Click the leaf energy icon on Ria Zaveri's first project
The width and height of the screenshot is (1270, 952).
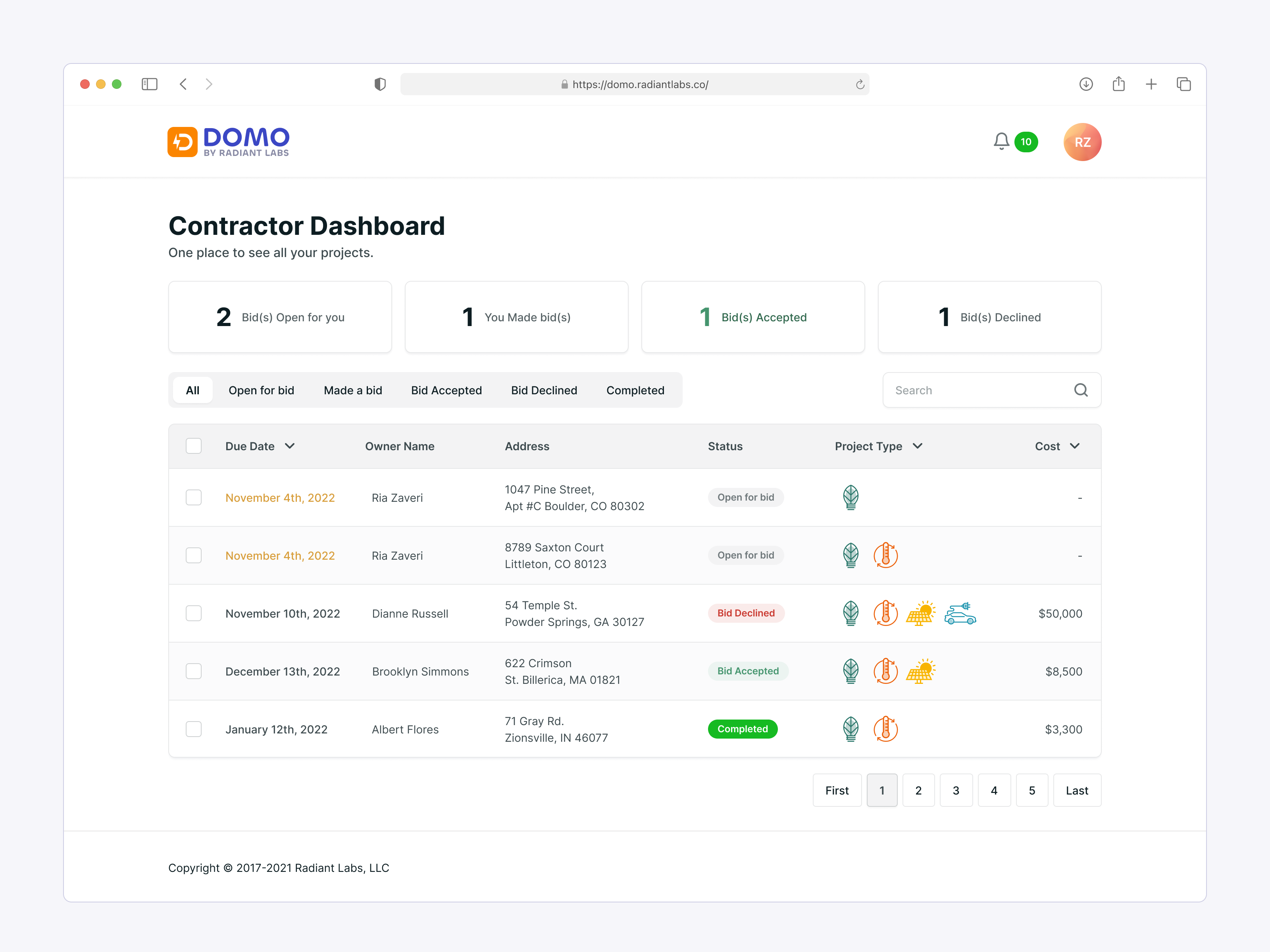tap(850, 497)
